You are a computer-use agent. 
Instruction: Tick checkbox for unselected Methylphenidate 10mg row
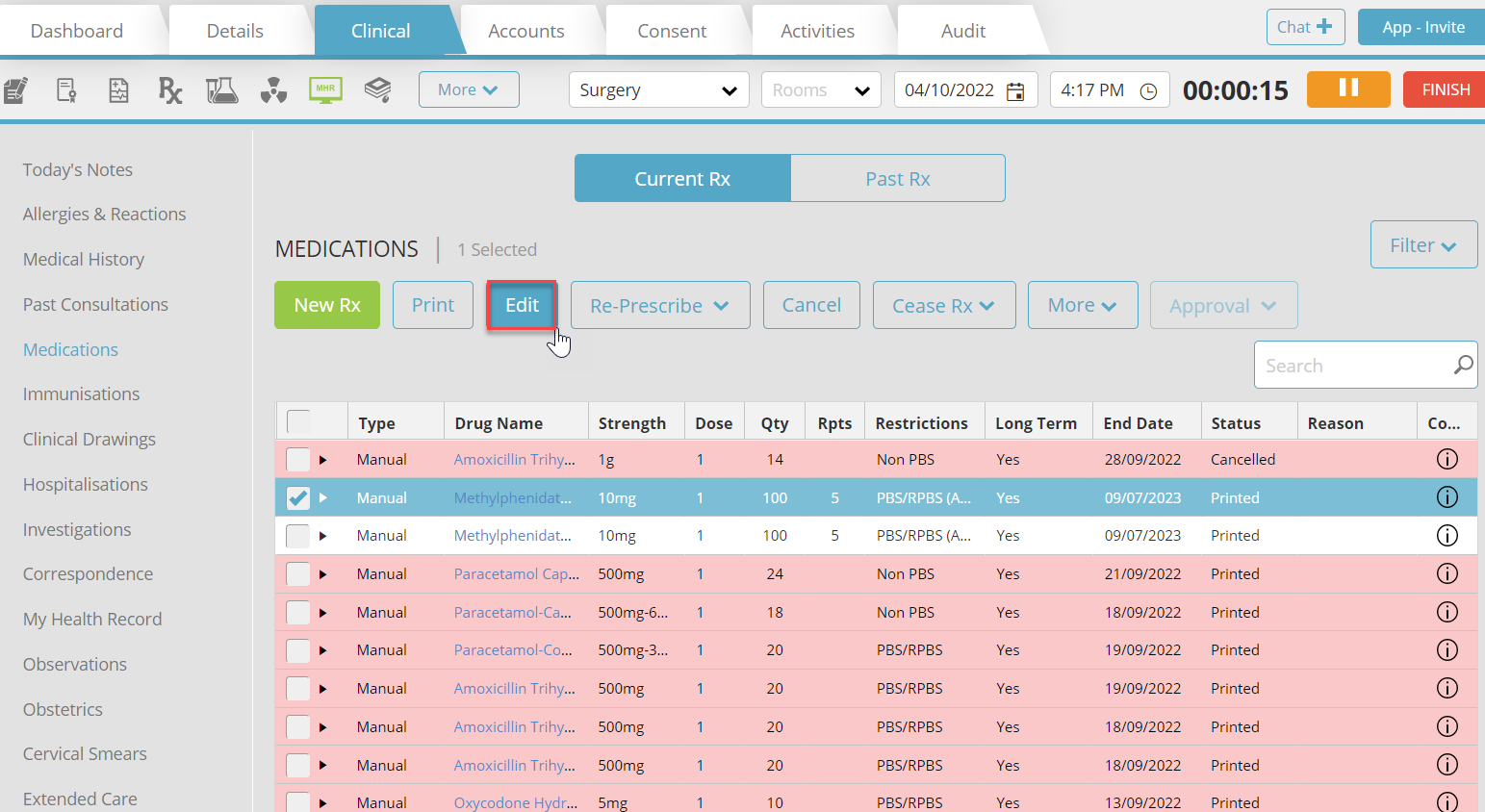point(298,536)
